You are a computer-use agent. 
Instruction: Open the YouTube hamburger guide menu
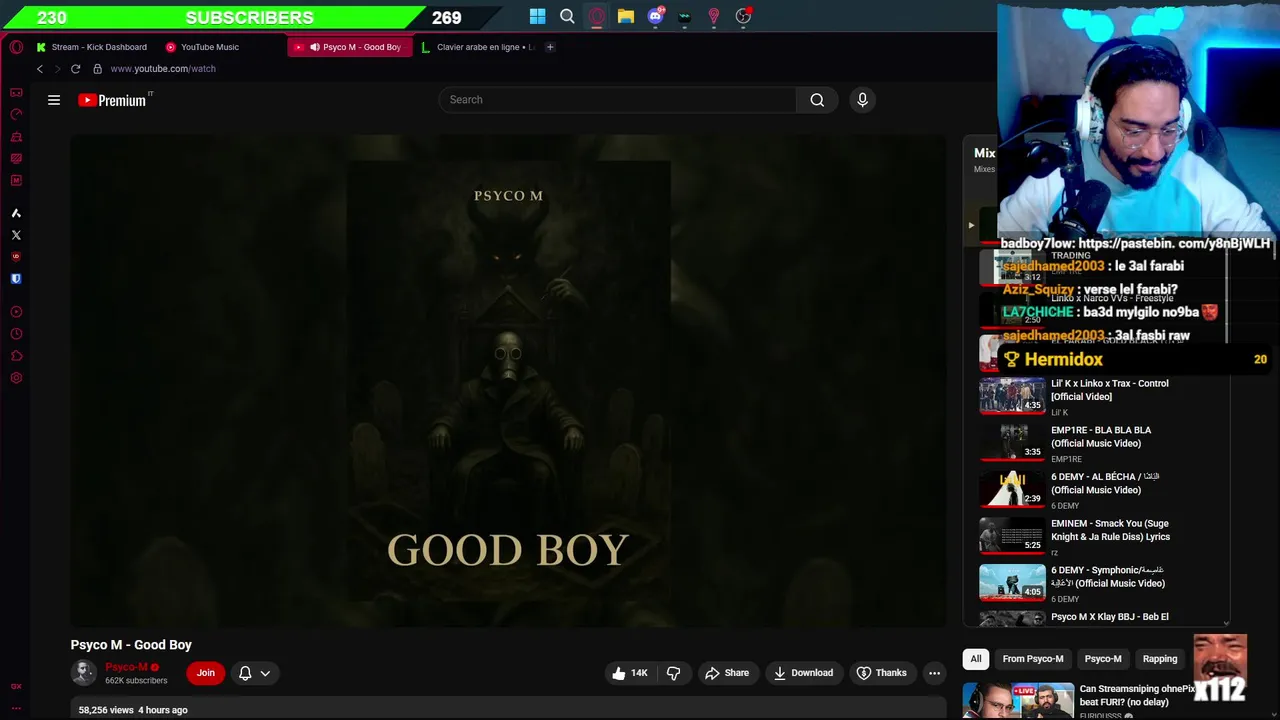54,100
